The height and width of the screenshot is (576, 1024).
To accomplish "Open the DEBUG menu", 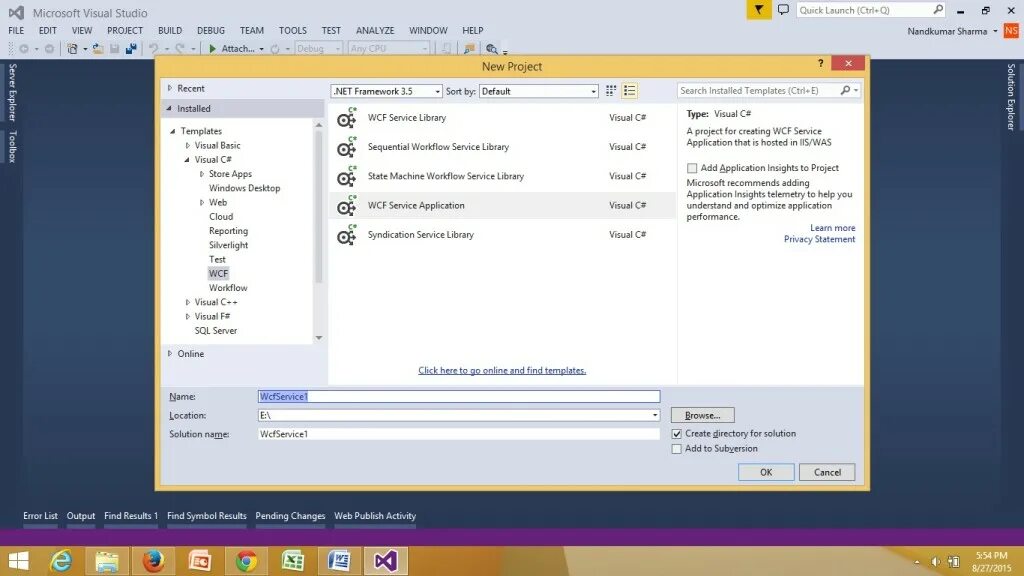I will pyautogui.click(x=211, y=31).
